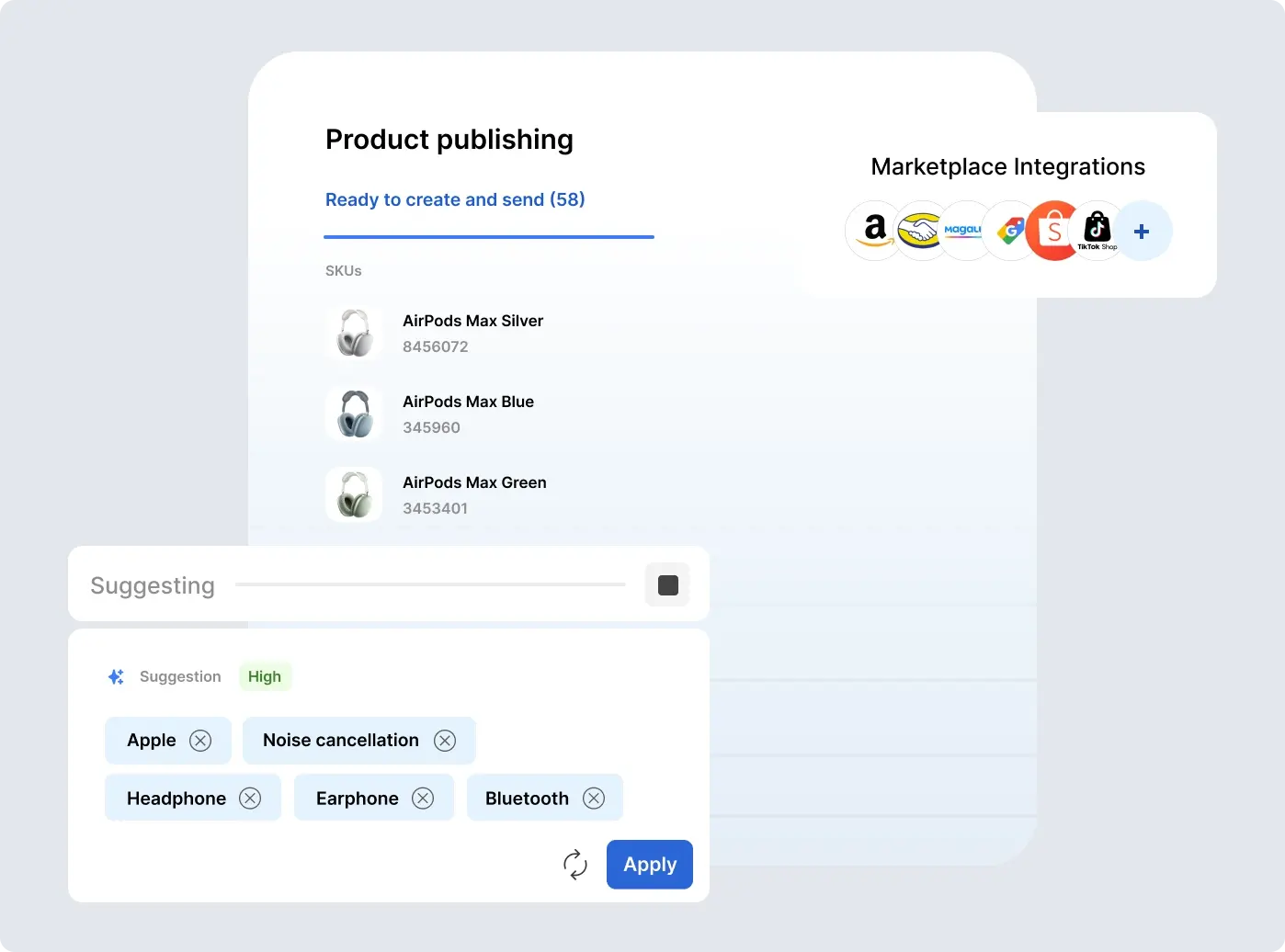Click the Apple tag label
1285x952 pixels.
(x=152, y=741)
